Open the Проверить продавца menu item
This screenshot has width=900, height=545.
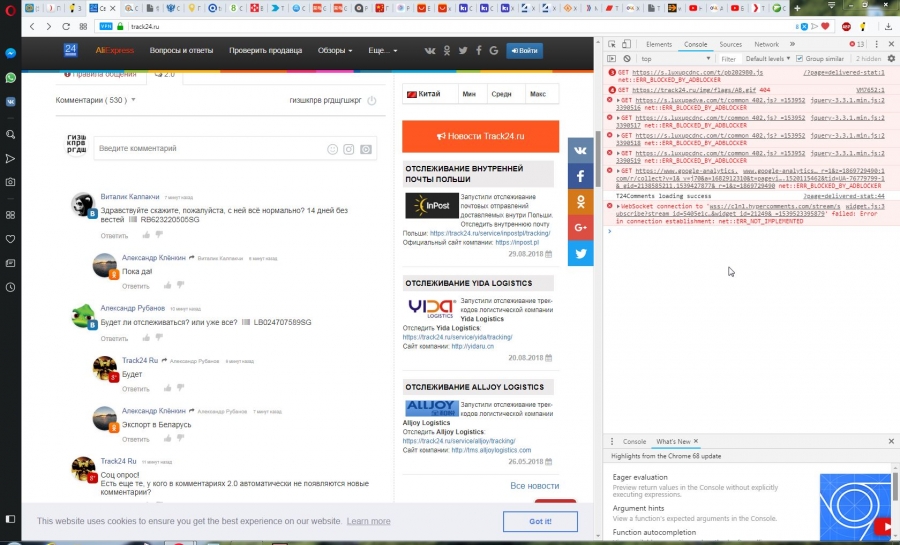[x=265, y=50]
